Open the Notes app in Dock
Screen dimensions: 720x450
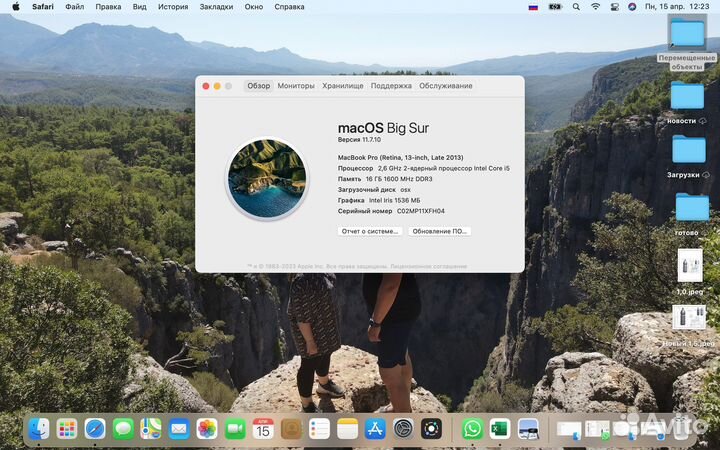(347, 429)
